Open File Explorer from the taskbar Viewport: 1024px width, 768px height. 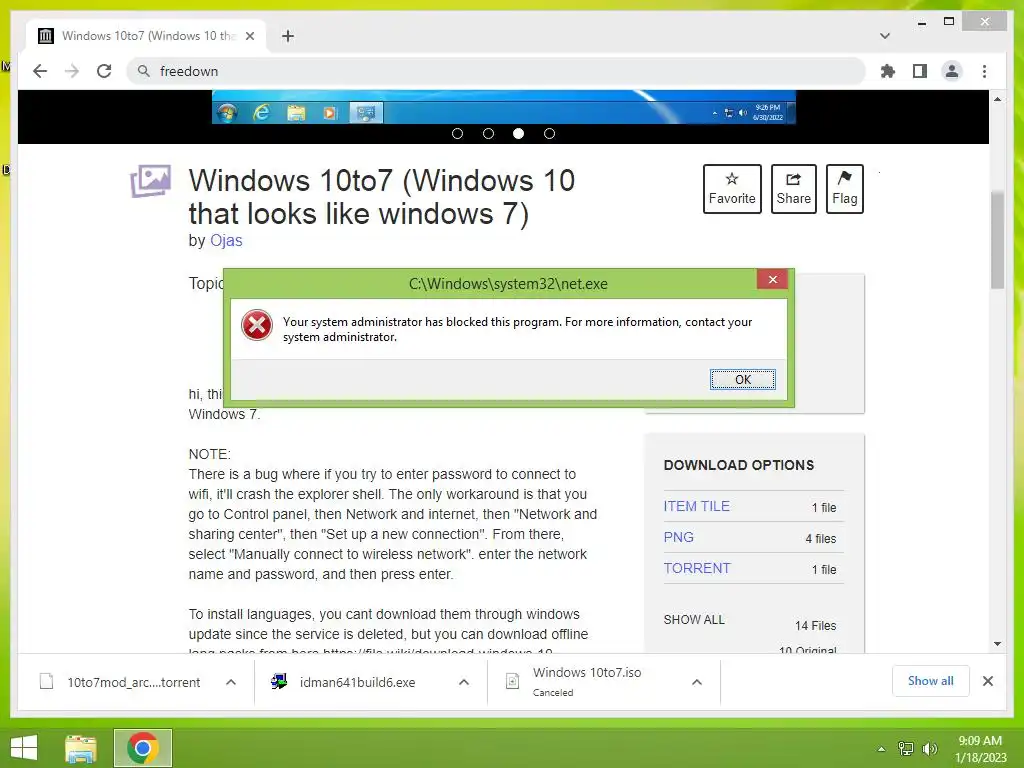[81, 748]
